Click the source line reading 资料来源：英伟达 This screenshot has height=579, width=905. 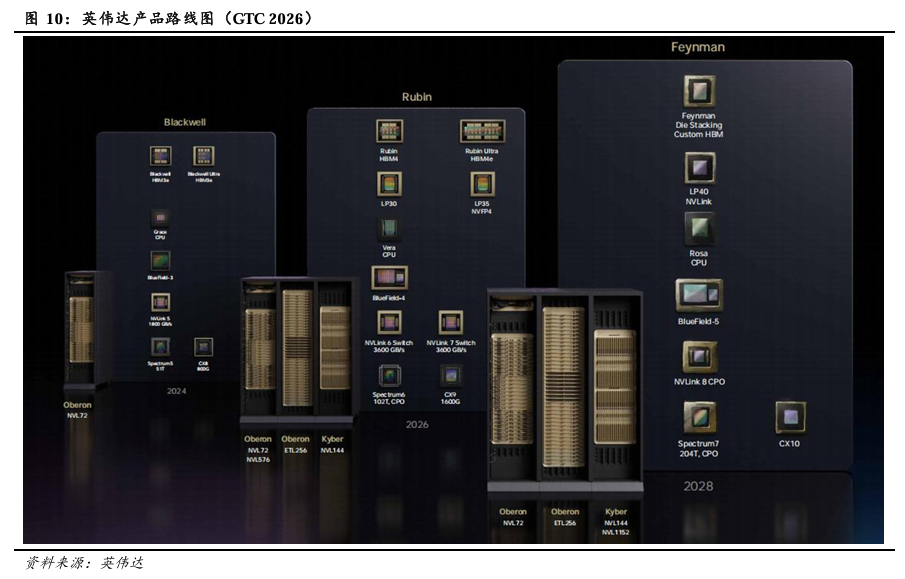click(84, 562)
